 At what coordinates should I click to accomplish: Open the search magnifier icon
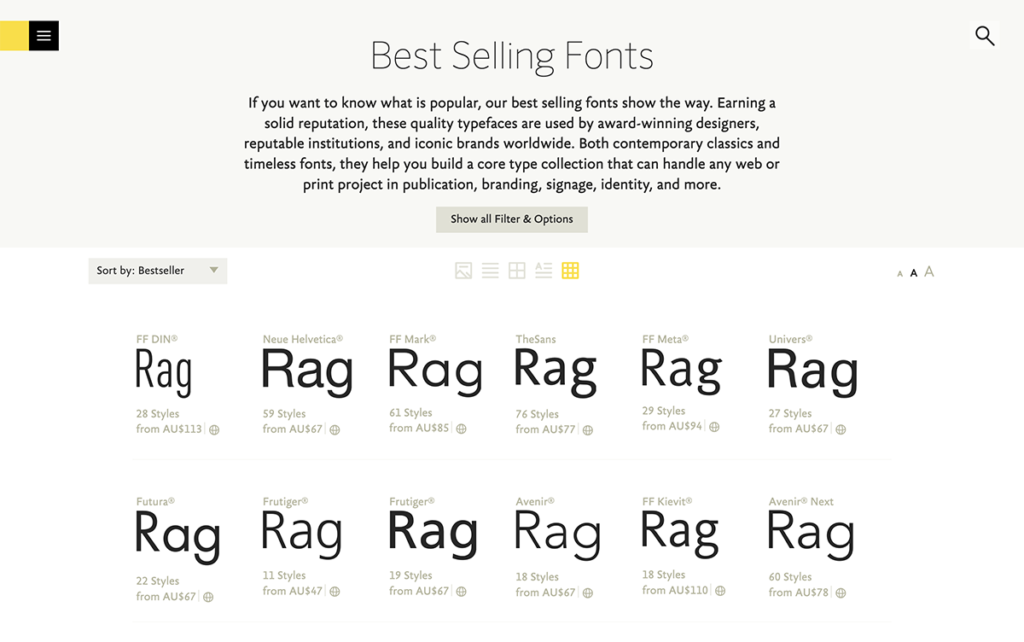[985, 35]
